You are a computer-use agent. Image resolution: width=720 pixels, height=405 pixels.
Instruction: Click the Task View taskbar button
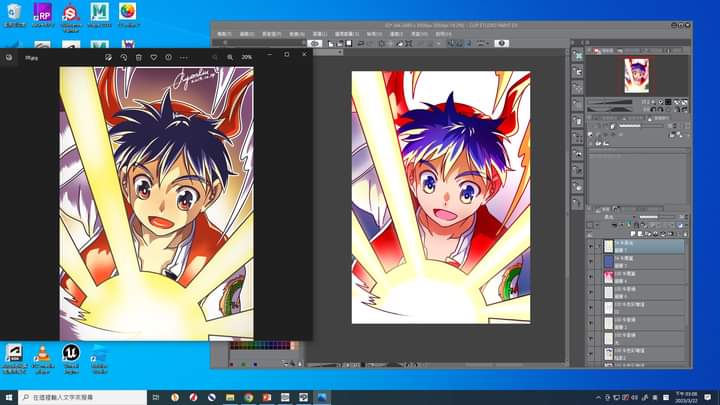click(156, 397)
